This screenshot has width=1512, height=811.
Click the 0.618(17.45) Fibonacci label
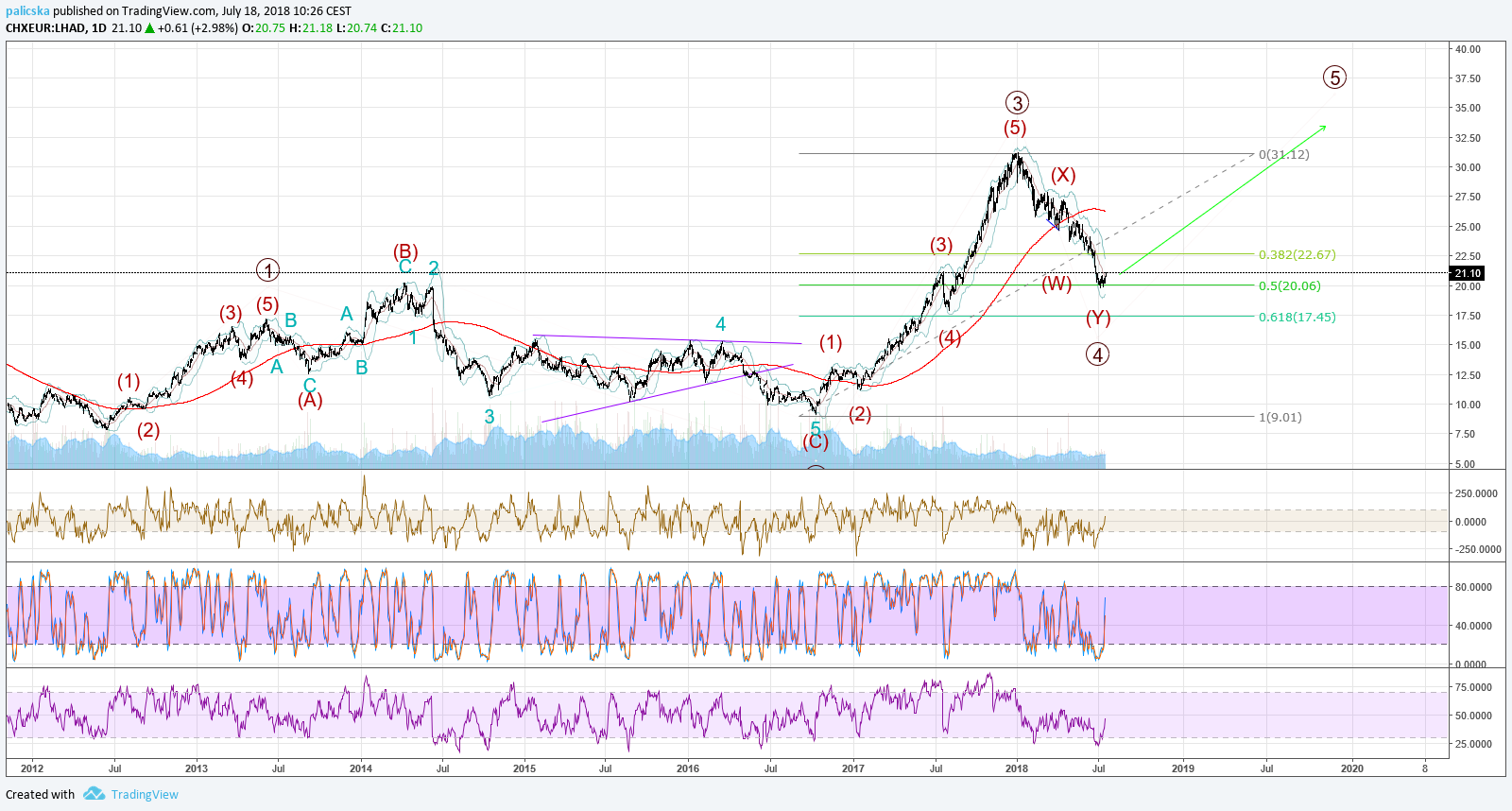click(1297, 317)
